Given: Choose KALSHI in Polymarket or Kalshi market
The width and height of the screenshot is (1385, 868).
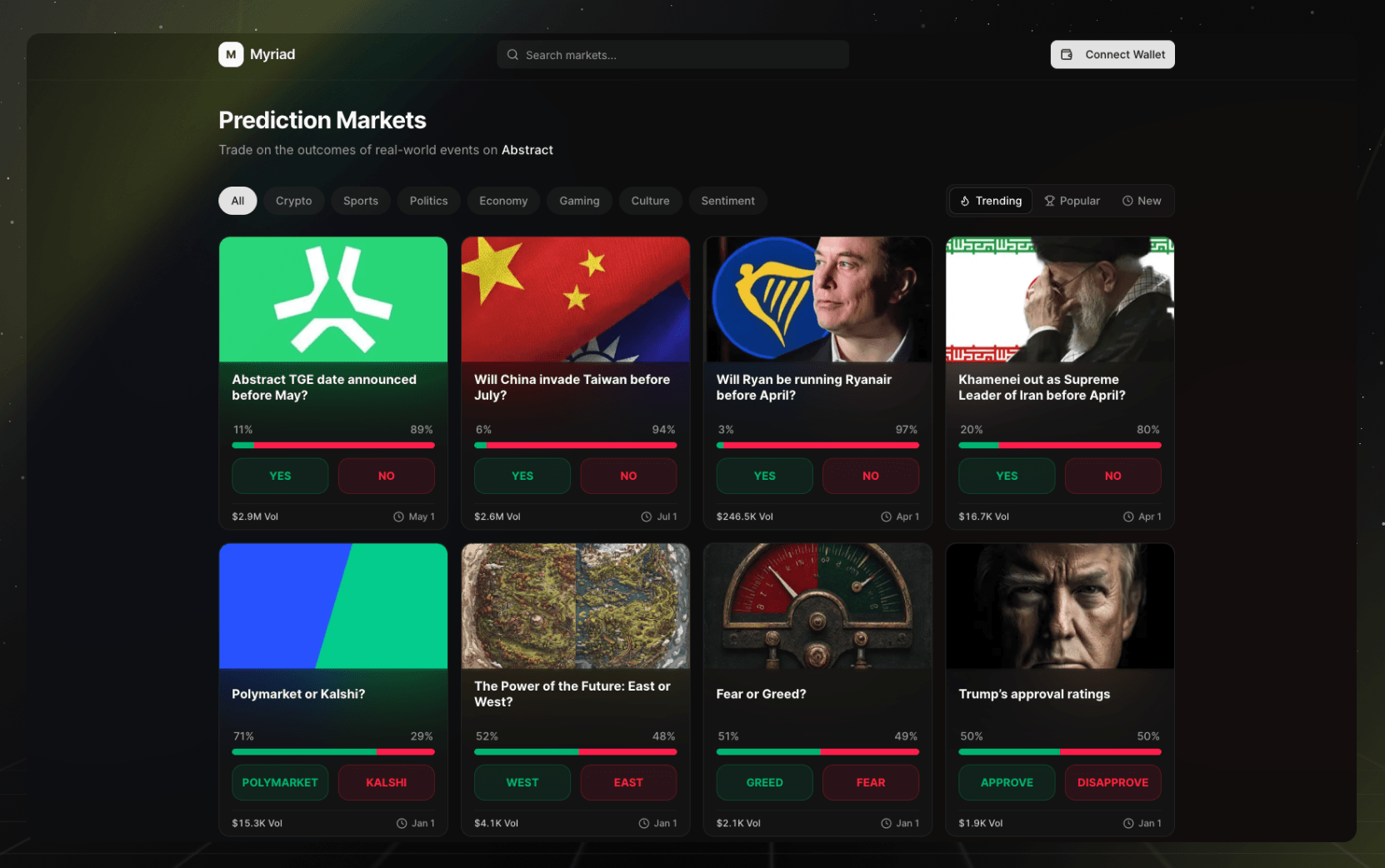Looking at the screenshot, I should [x=386, y=782].
